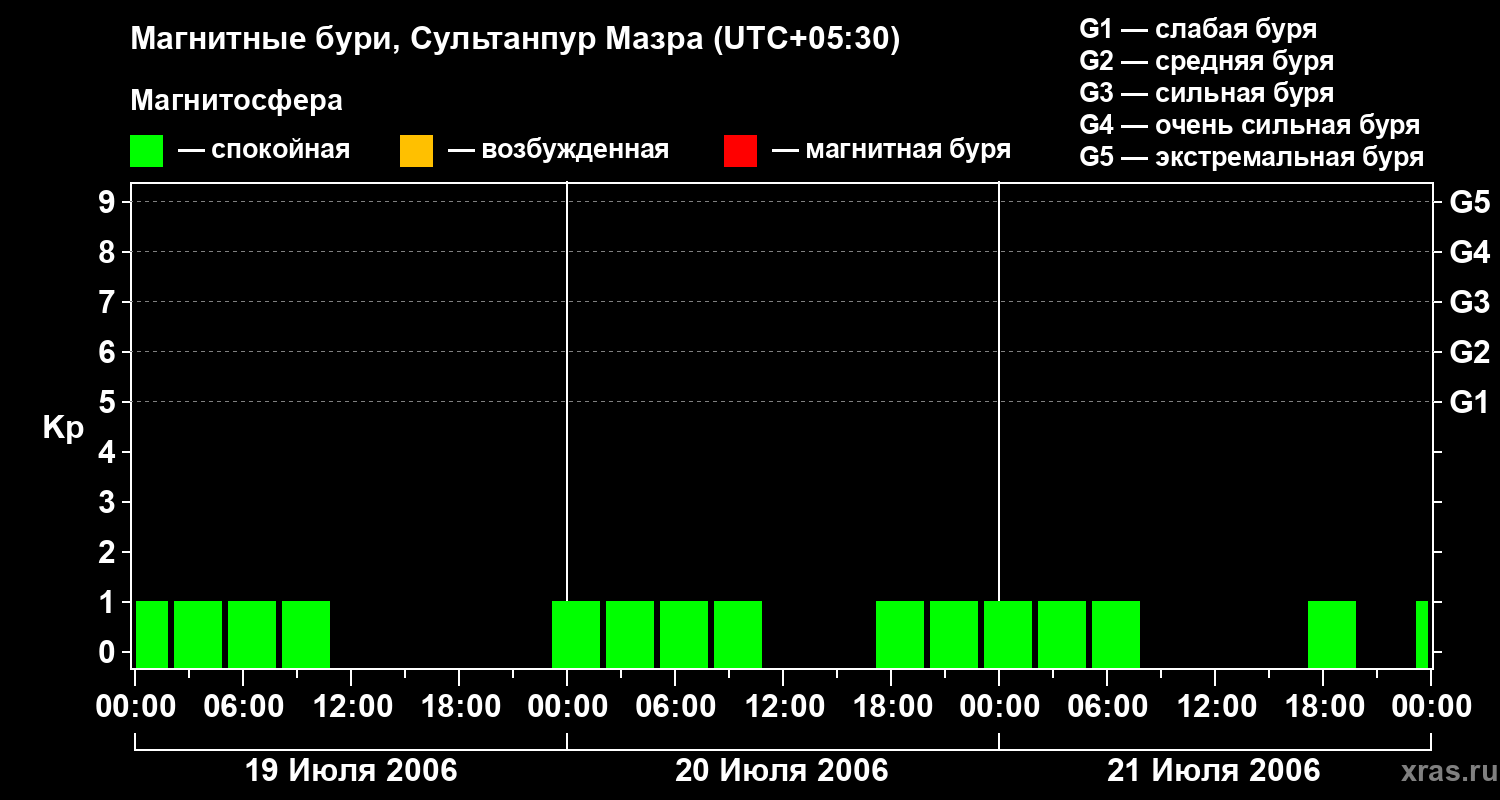
Task: Click the 'Kp' axis title
Action: click(62, 428)
